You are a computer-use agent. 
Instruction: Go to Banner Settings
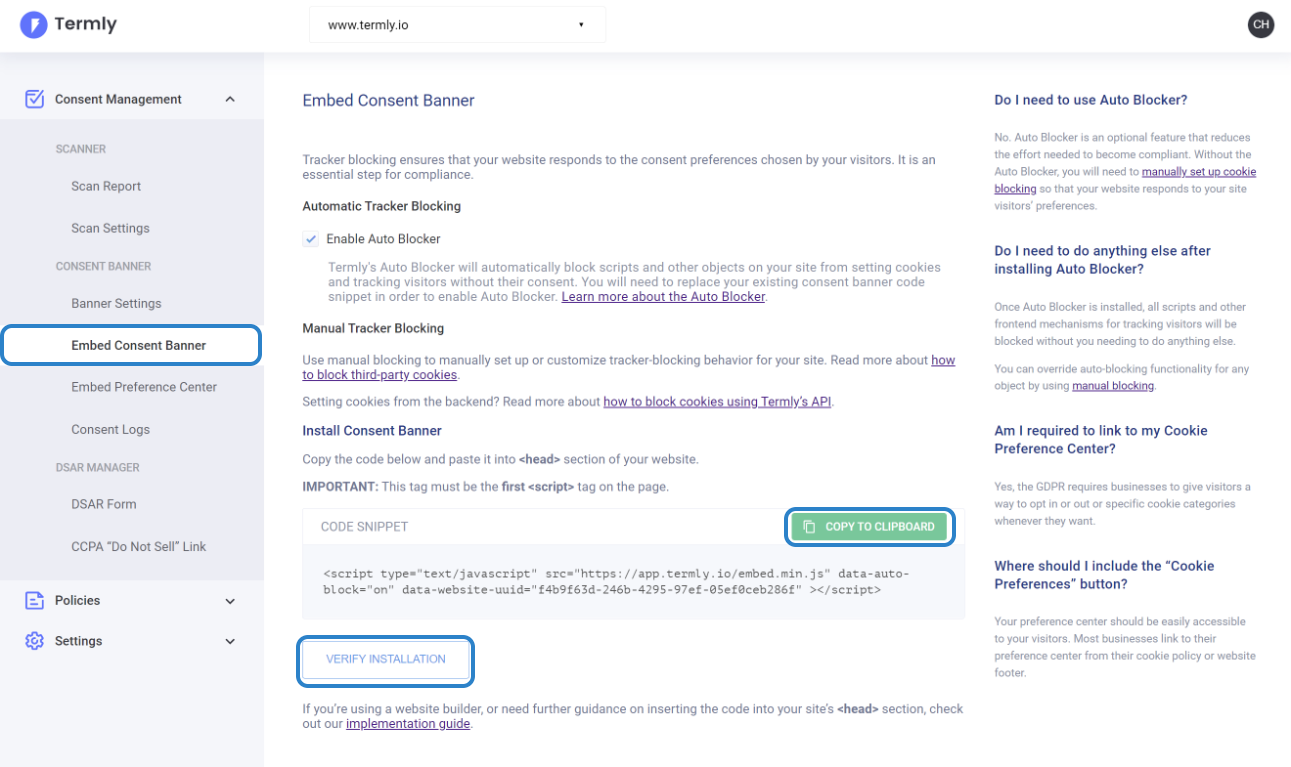tap(116, 303)
